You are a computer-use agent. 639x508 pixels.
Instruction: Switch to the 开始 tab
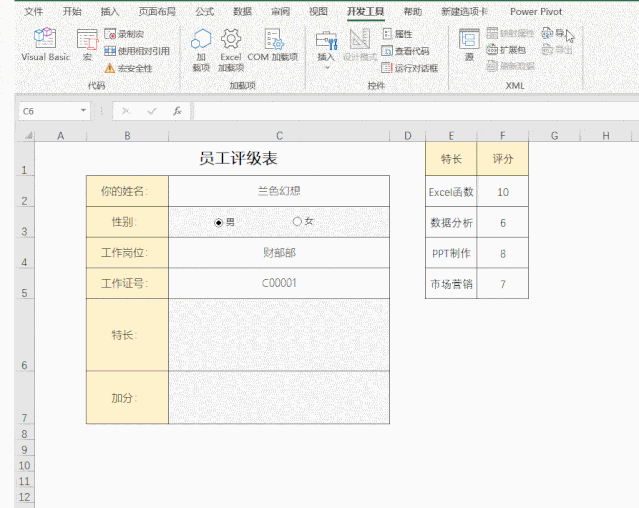point(72,11)
